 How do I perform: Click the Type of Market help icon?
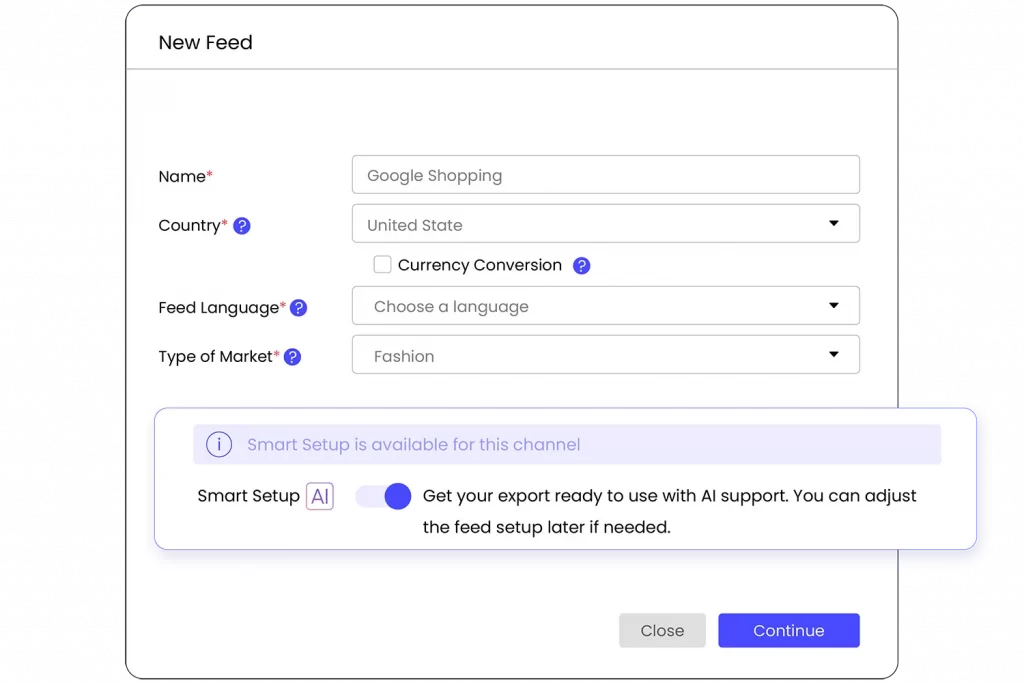point(291,356)
